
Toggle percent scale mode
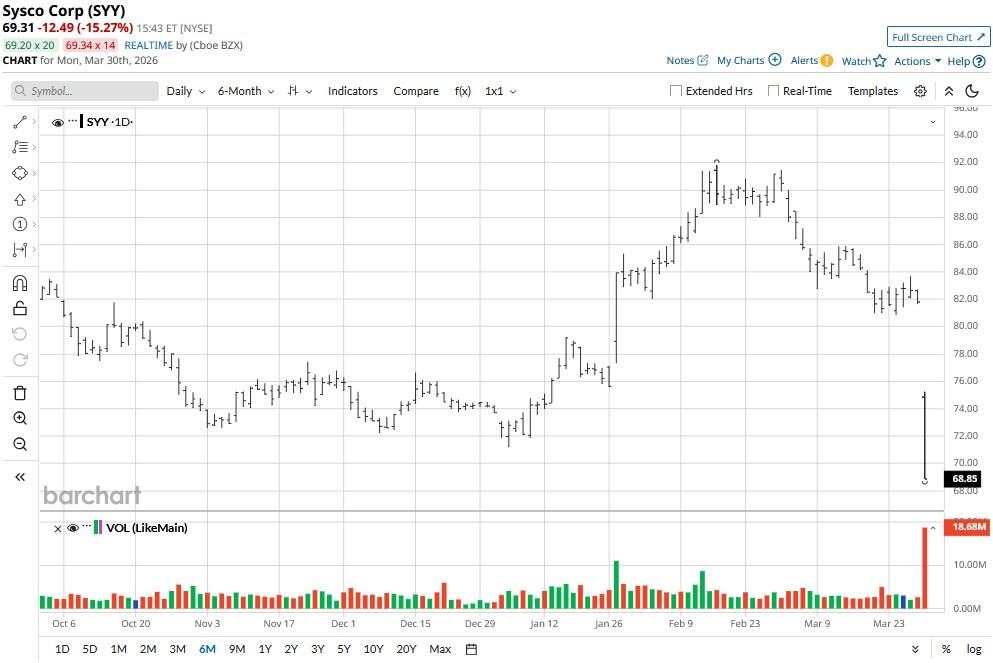tap(946, 649)
